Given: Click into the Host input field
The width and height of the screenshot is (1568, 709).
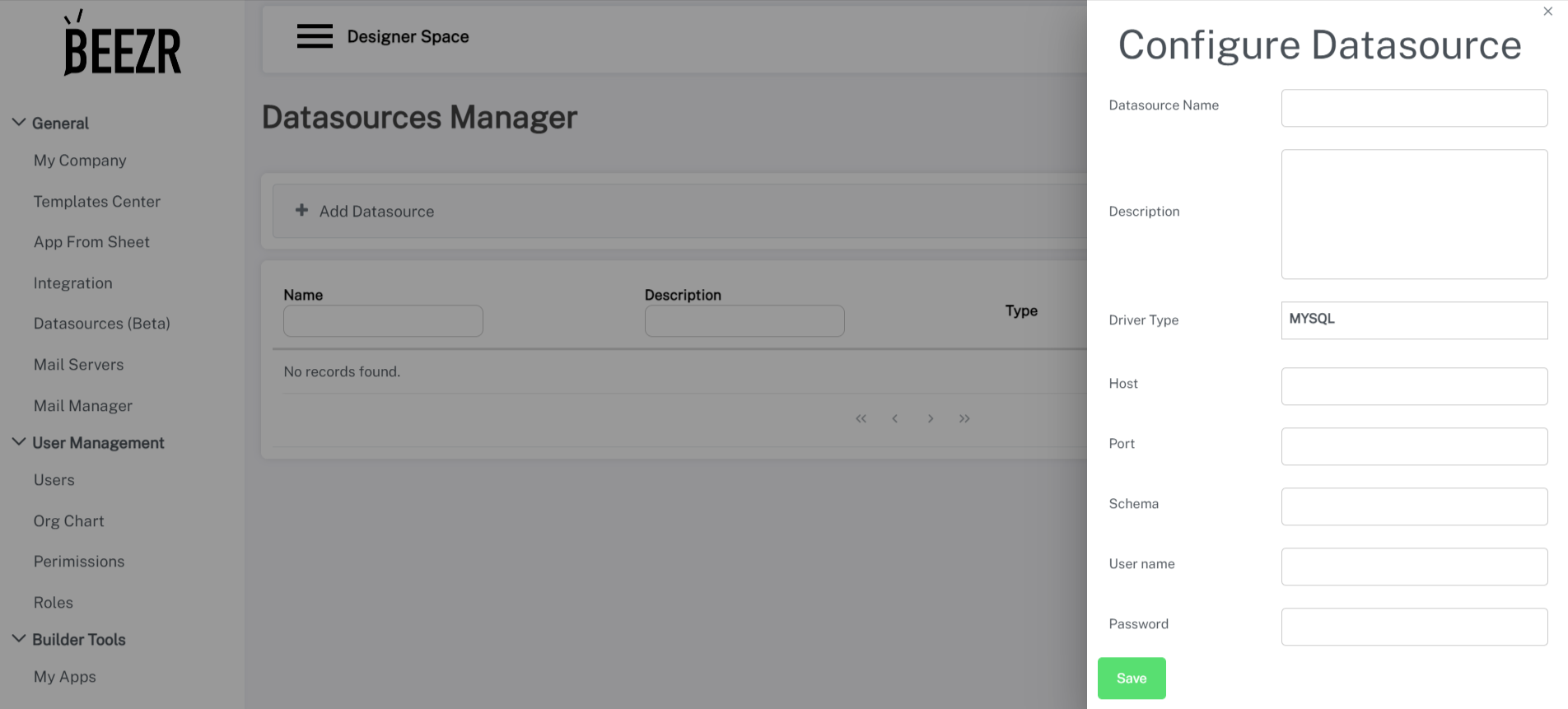Looking at the screenshot, I should [1414, 386].
